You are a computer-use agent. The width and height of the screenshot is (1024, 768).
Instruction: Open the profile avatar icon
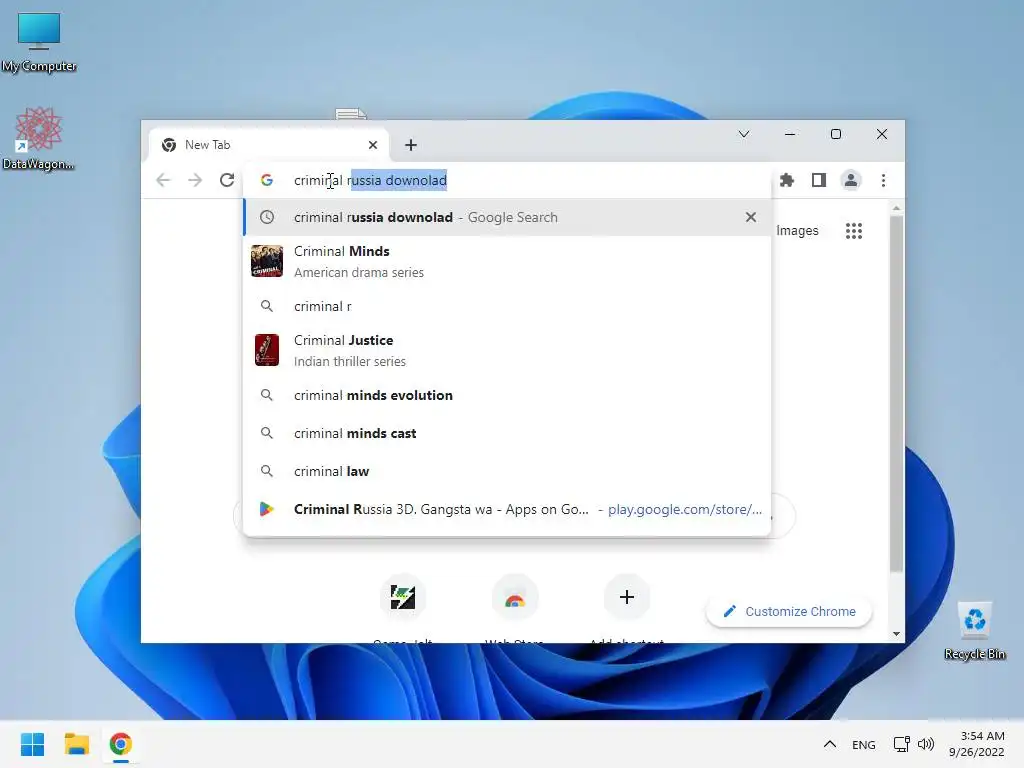[x=851, y=180]
